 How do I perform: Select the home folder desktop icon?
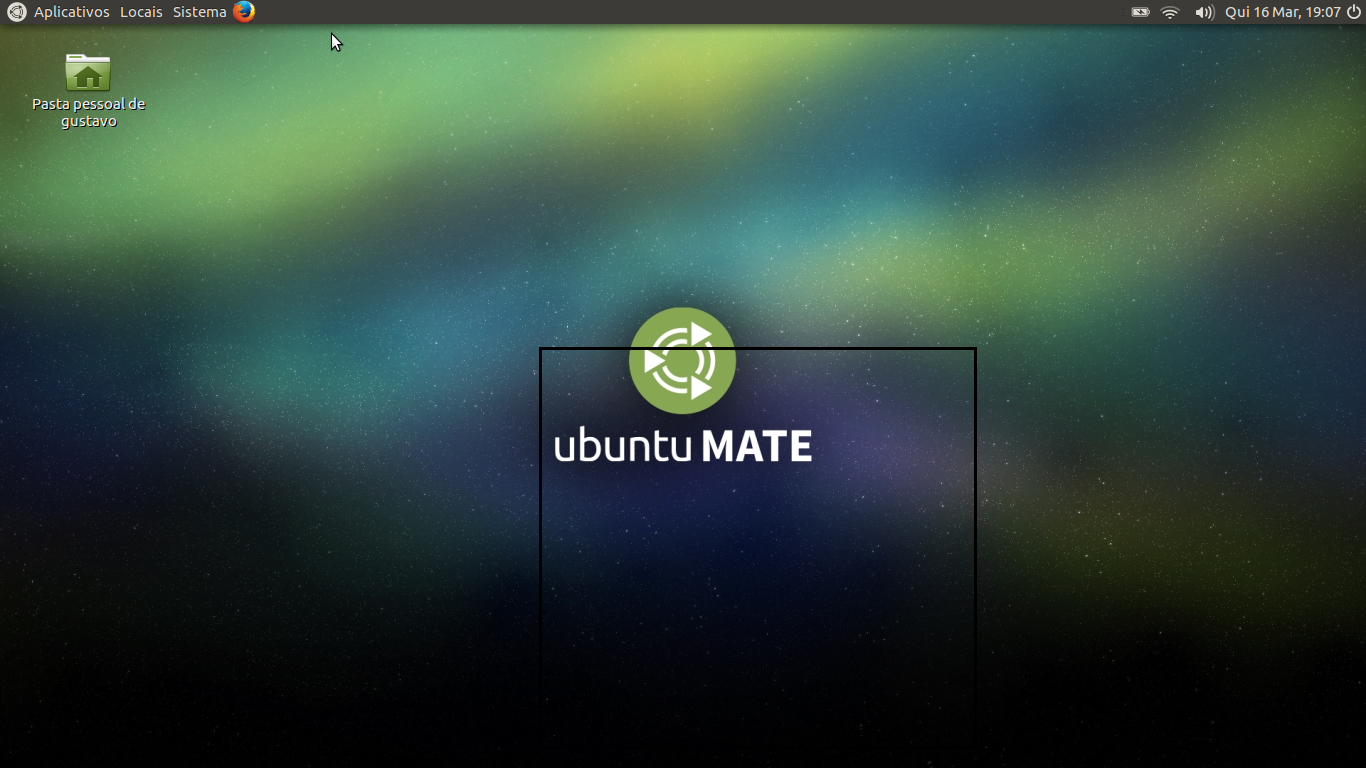(x=88, y=72)
